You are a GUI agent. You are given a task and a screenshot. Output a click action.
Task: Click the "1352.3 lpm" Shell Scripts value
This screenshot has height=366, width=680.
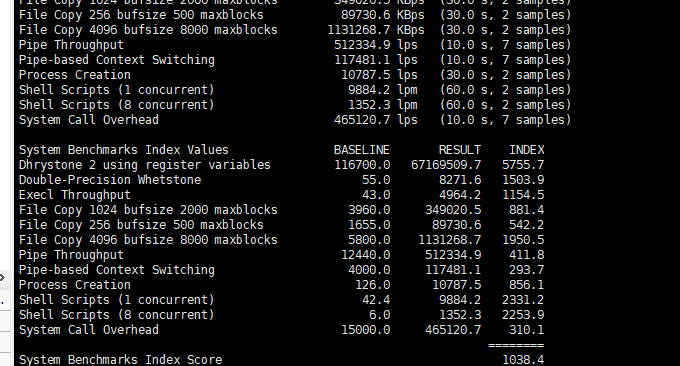click(x=382, y=105)
